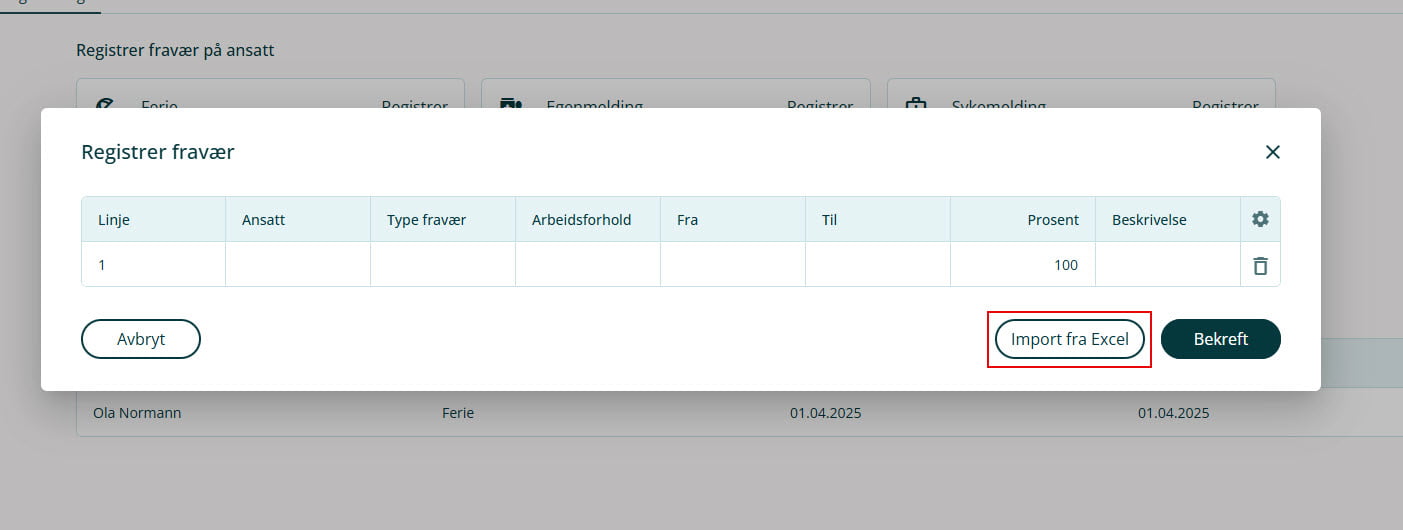Close the Registrer fravær dialog
1403x530 pixels.
pos(1272,152)
